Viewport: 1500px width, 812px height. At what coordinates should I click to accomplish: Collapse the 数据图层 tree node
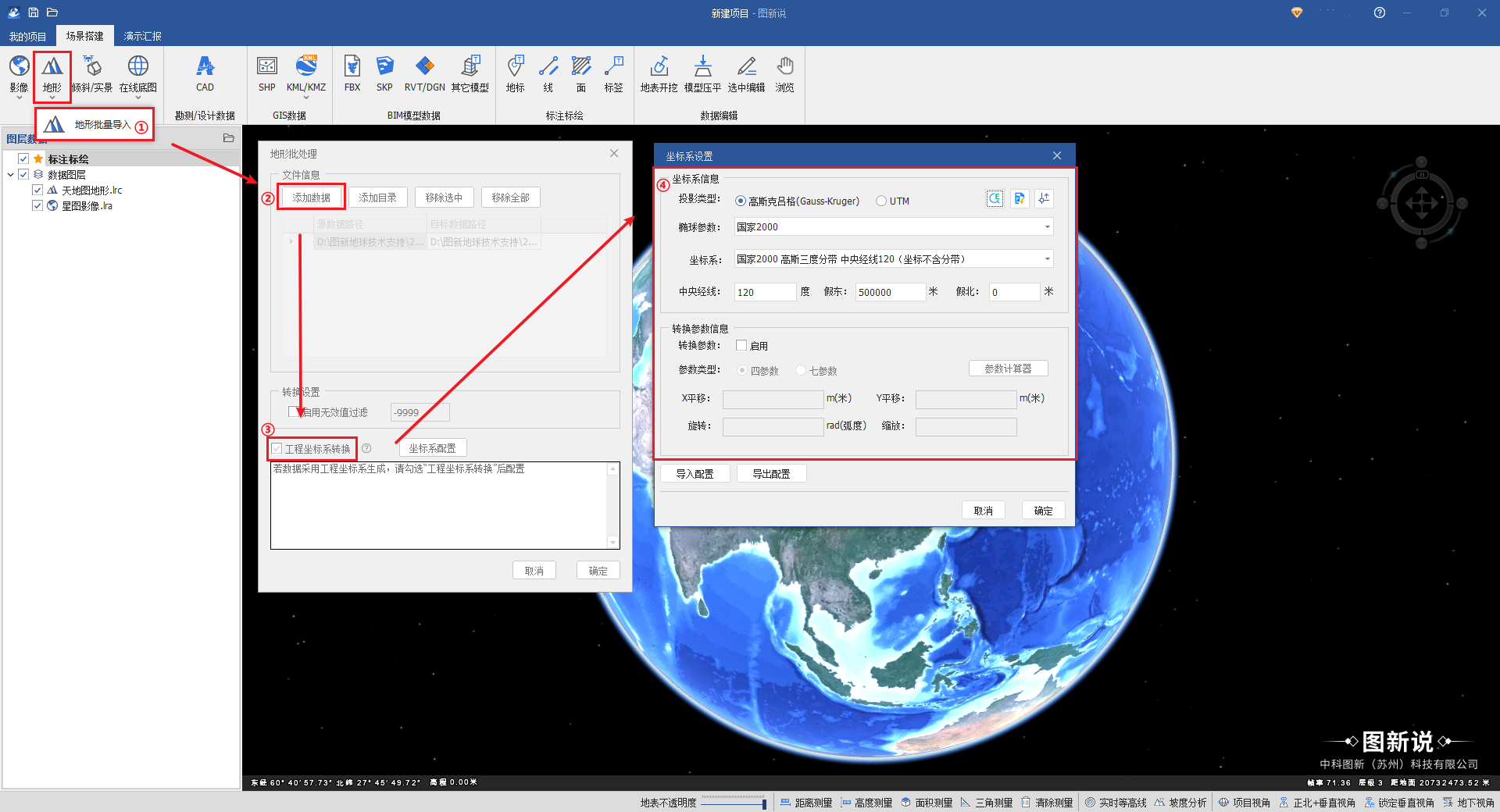click(10, 175)
